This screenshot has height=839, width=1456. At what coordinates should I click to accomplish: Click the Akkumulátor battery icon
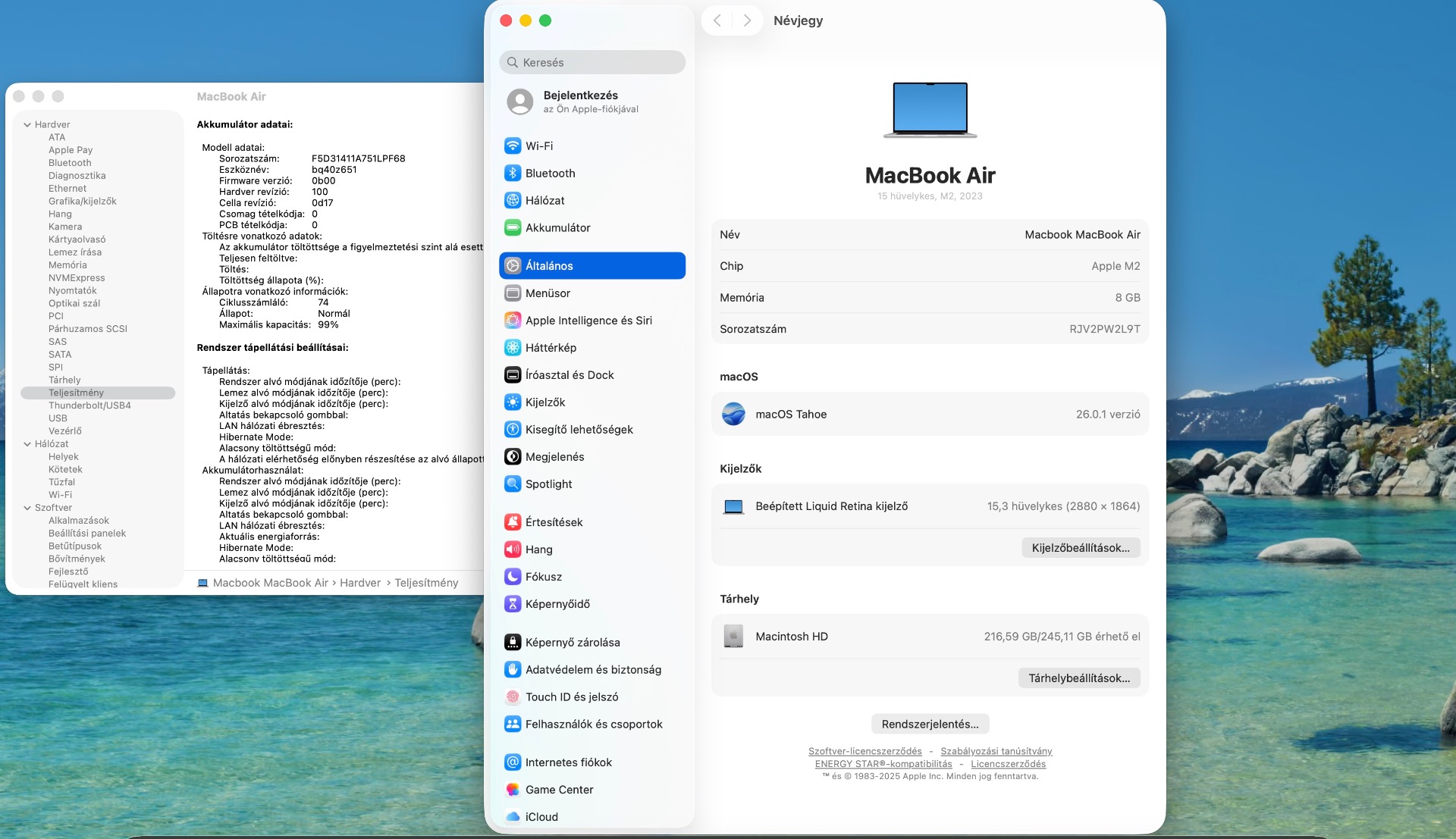513,227
